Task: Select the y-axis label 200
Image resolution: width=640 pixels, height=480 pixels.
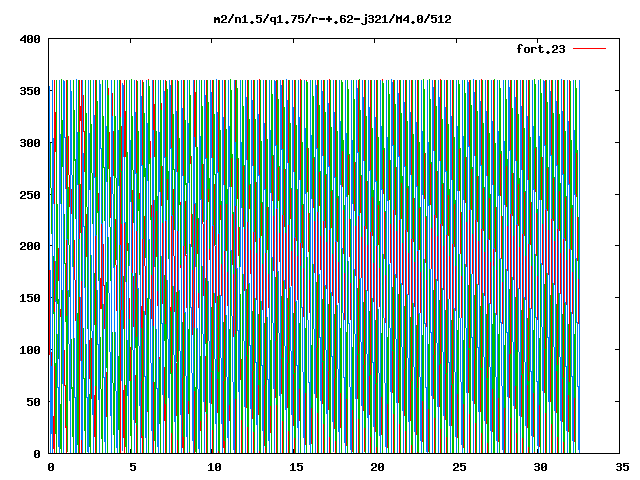Action: click(x=30, y=246)
